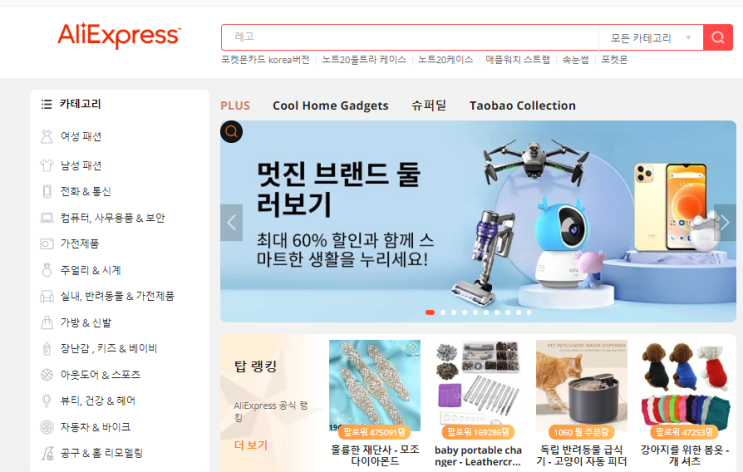
Task: Select the second banner carousel dot
Action: [443, 312]
